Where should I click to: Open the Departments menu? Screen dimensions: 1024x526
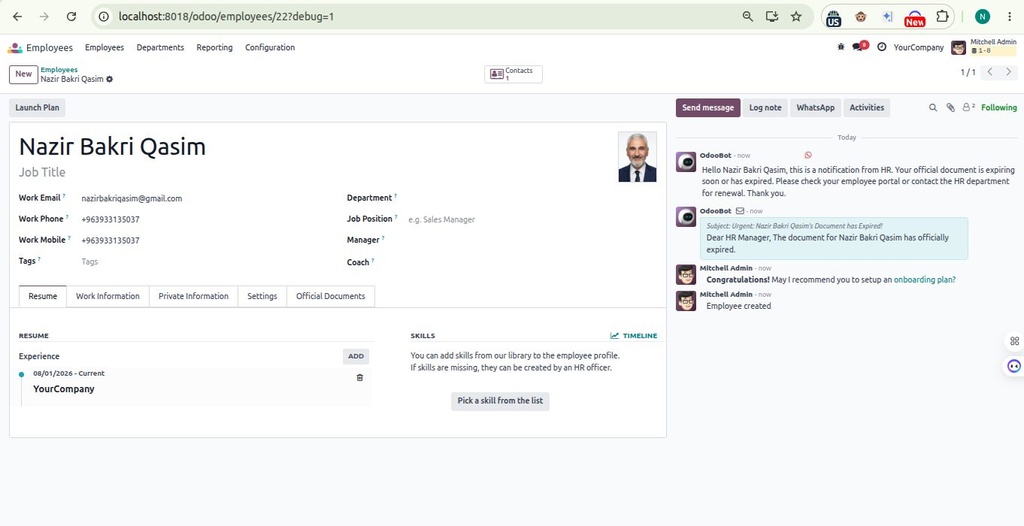[160, 48]
